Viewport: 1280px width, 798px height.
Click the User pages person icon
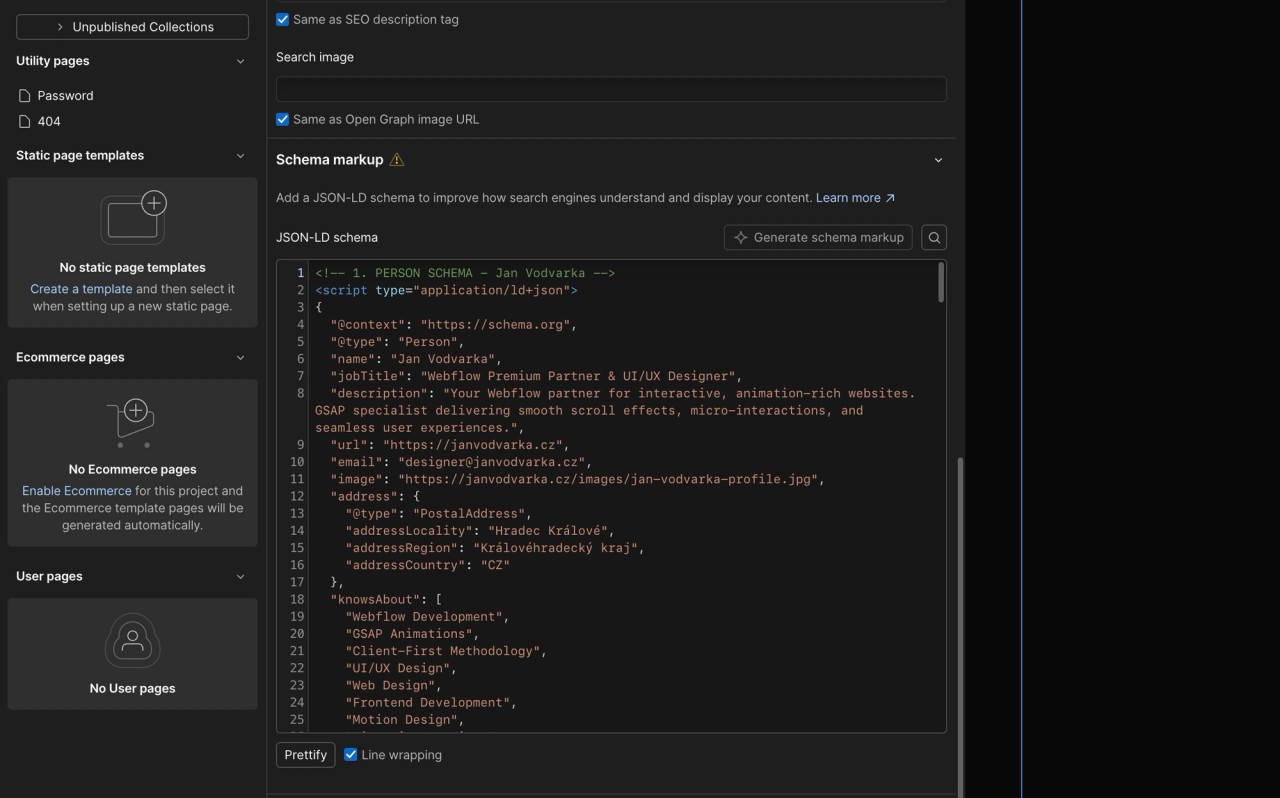tap(133, 641)
